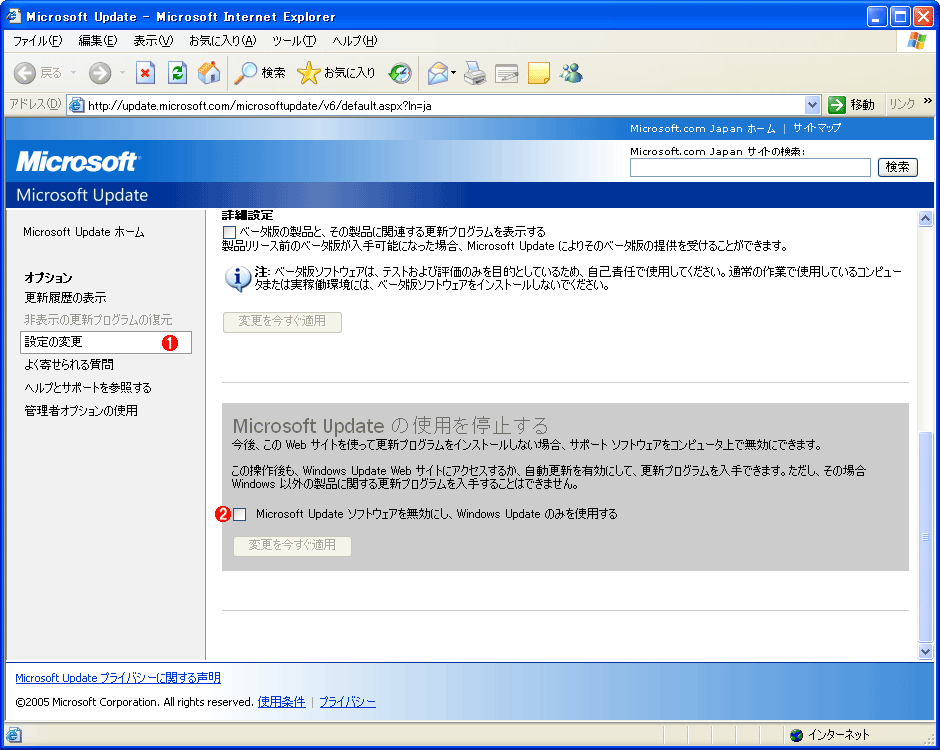Screen dimensions: 940x750
Task: Check disable Microsoft Update software checkbox
Action: click(240, 514)
